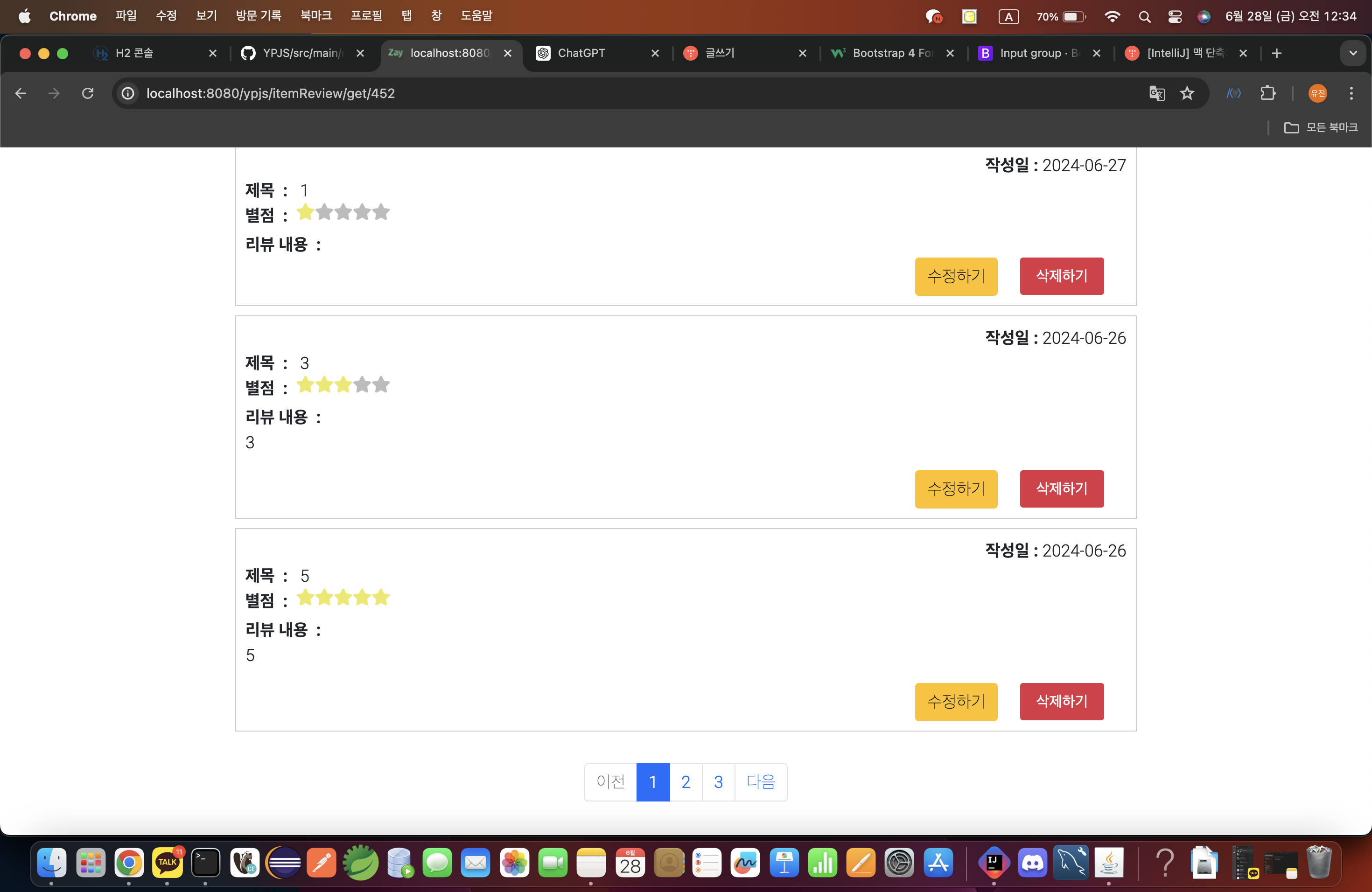
Task: Open the 도움말 menu
Action: point(477,16)
